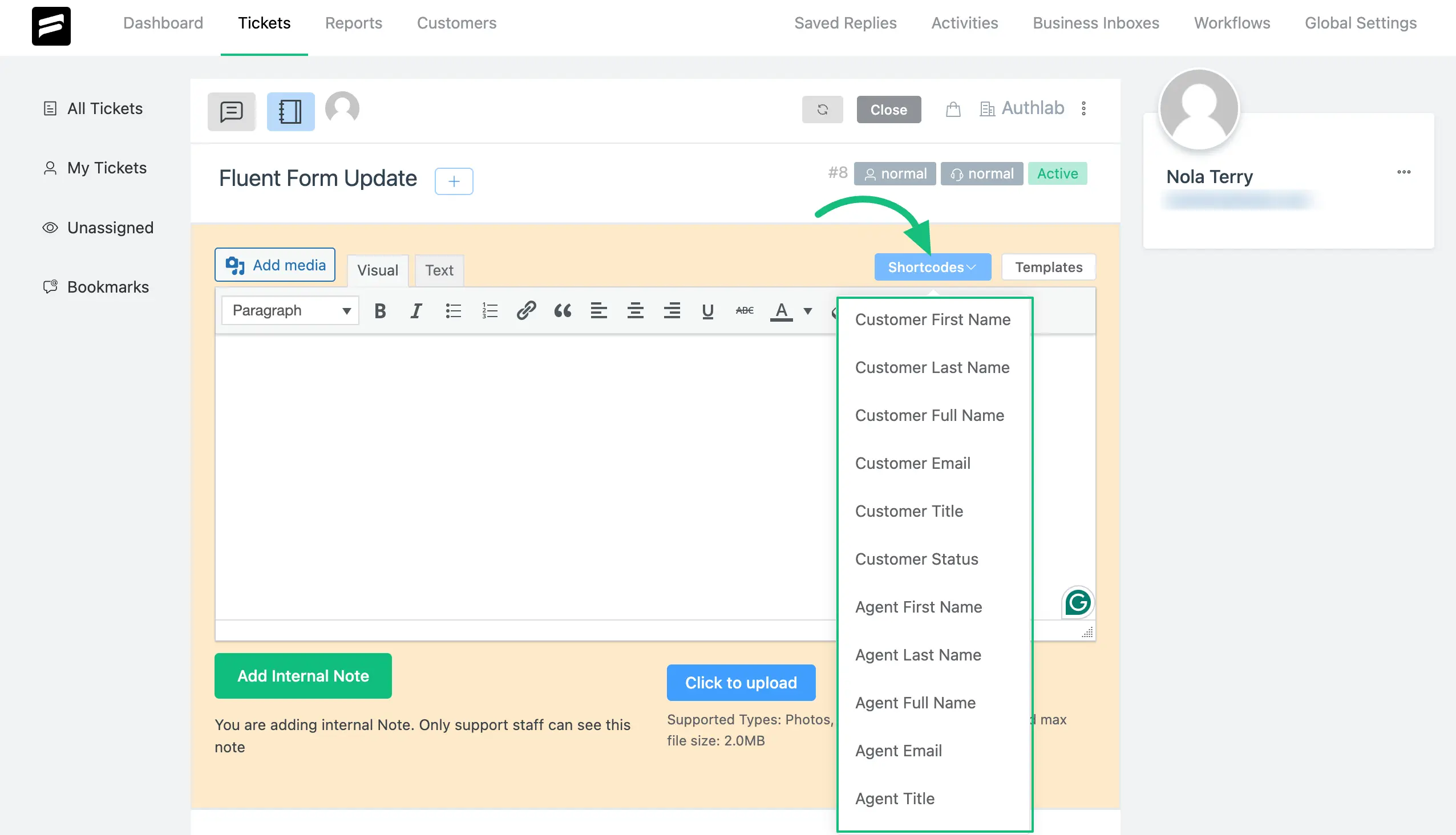Screen dimensions: 1456x835
Task: Click the Fluent Support logo
Action: tap(51, 26)
